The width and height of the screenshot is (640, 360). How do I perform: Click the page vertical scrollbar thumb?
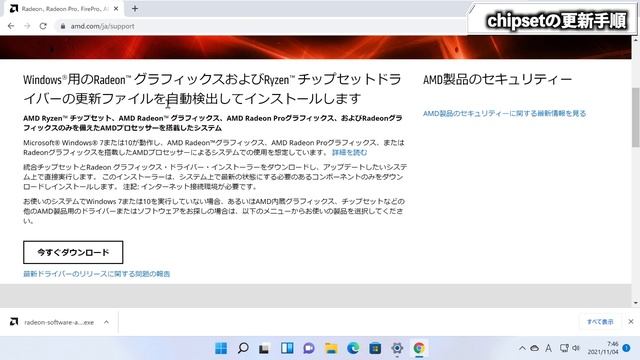click(636, 117)
